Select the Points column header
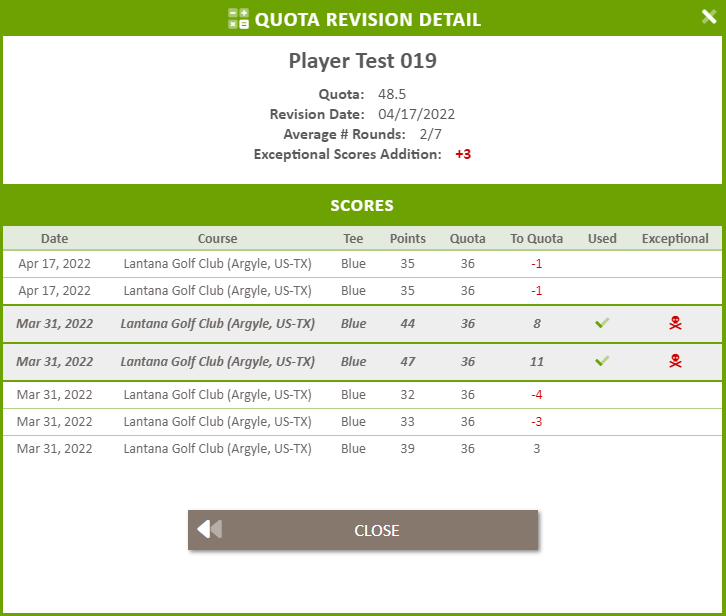Screen dimensions: 726x616 coord(407,239)
